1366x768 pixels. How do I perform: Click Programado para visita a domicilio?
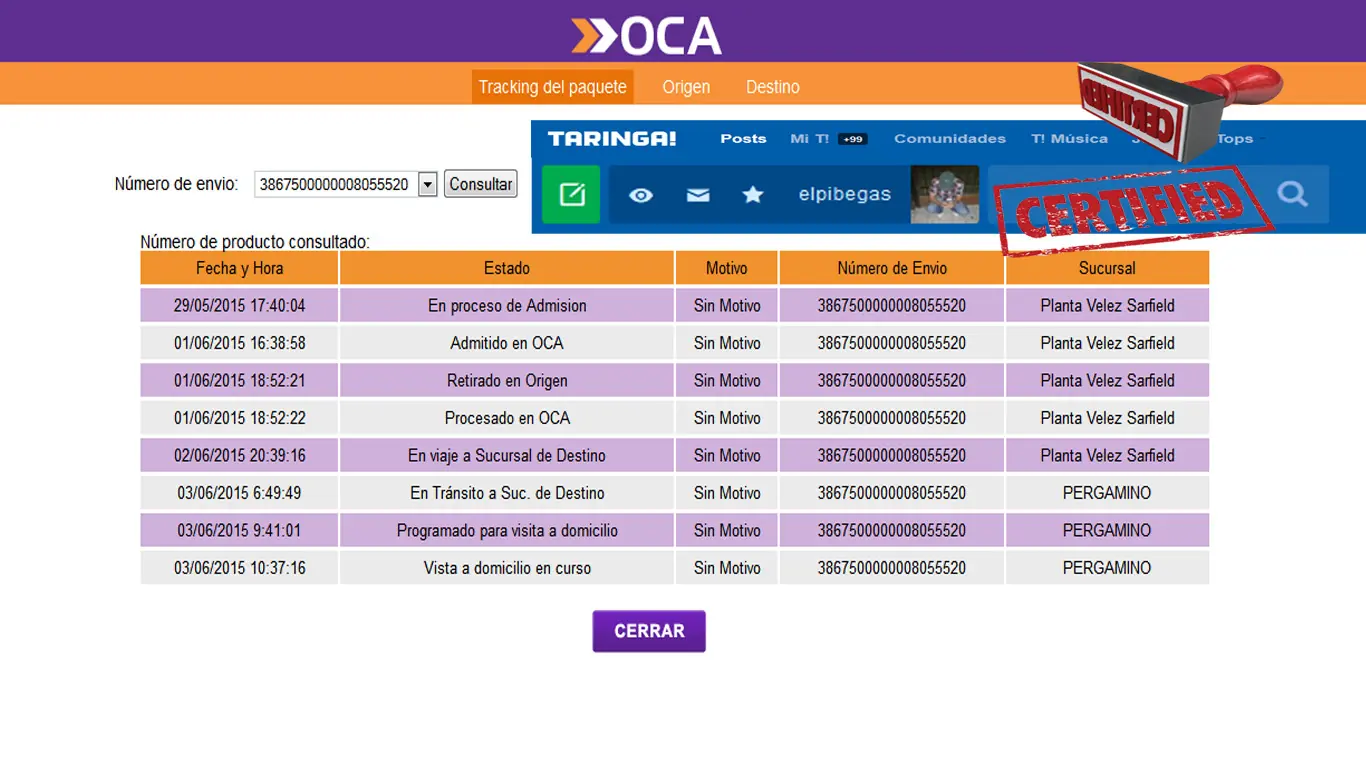(507, 531)
